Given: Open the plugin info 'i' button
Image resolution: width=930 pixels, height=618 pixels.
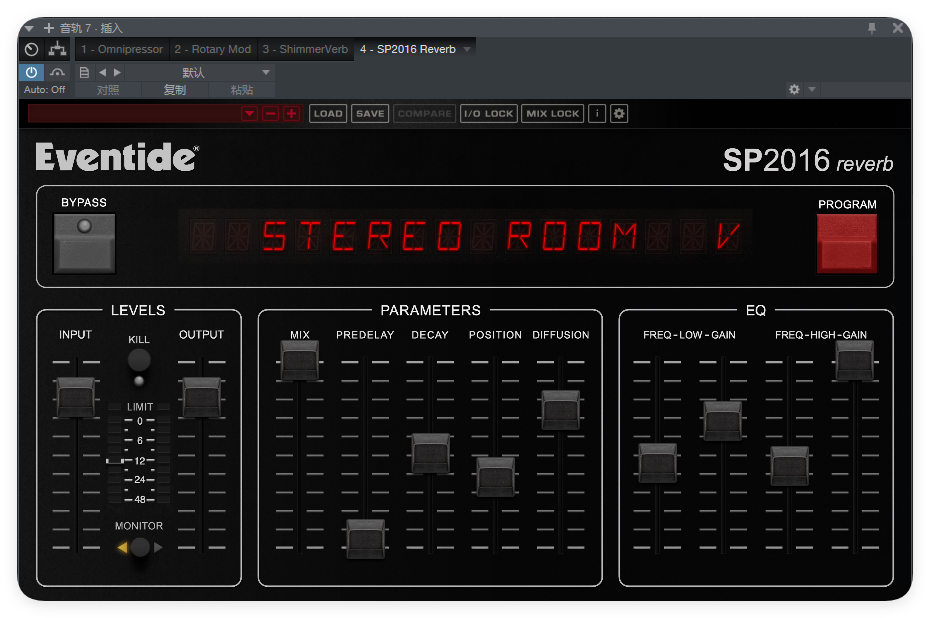Looking at the screenshot, I should 597,113.
